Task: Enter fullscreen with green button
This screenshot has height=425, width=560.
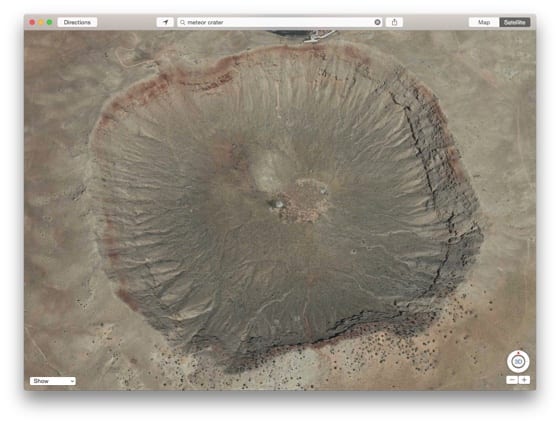Action: [49, 22]
